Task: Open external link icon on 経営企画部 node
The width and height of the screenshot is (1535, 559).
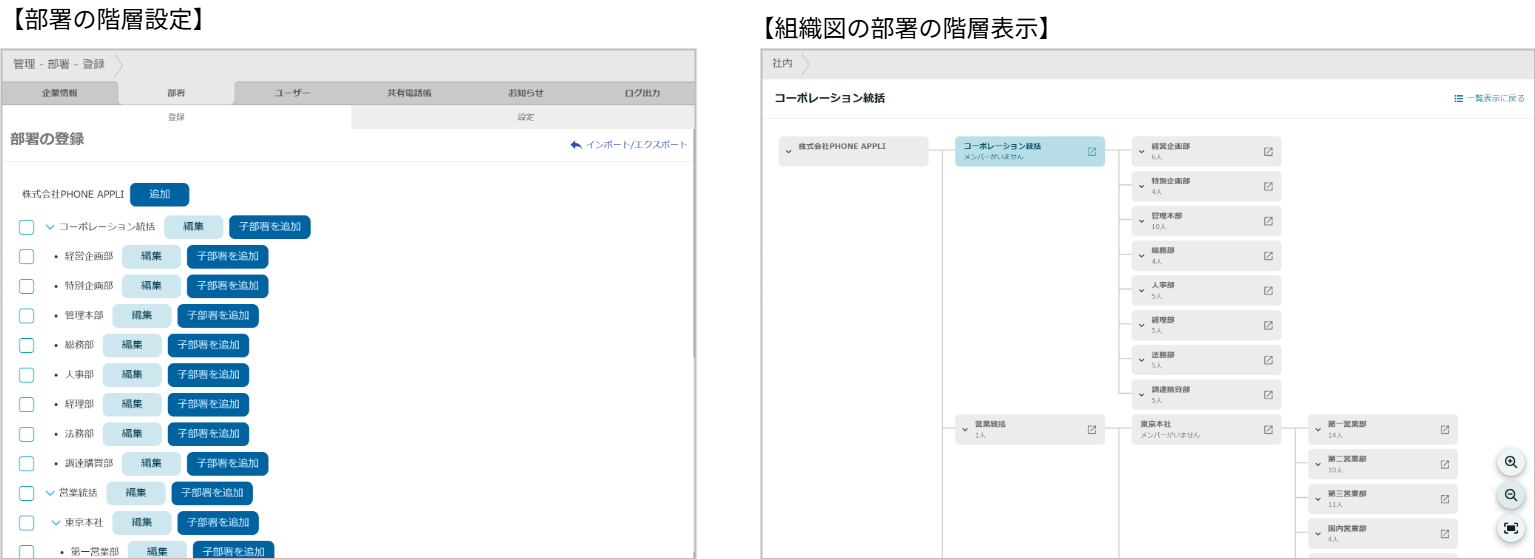Action: [1268, 152]
